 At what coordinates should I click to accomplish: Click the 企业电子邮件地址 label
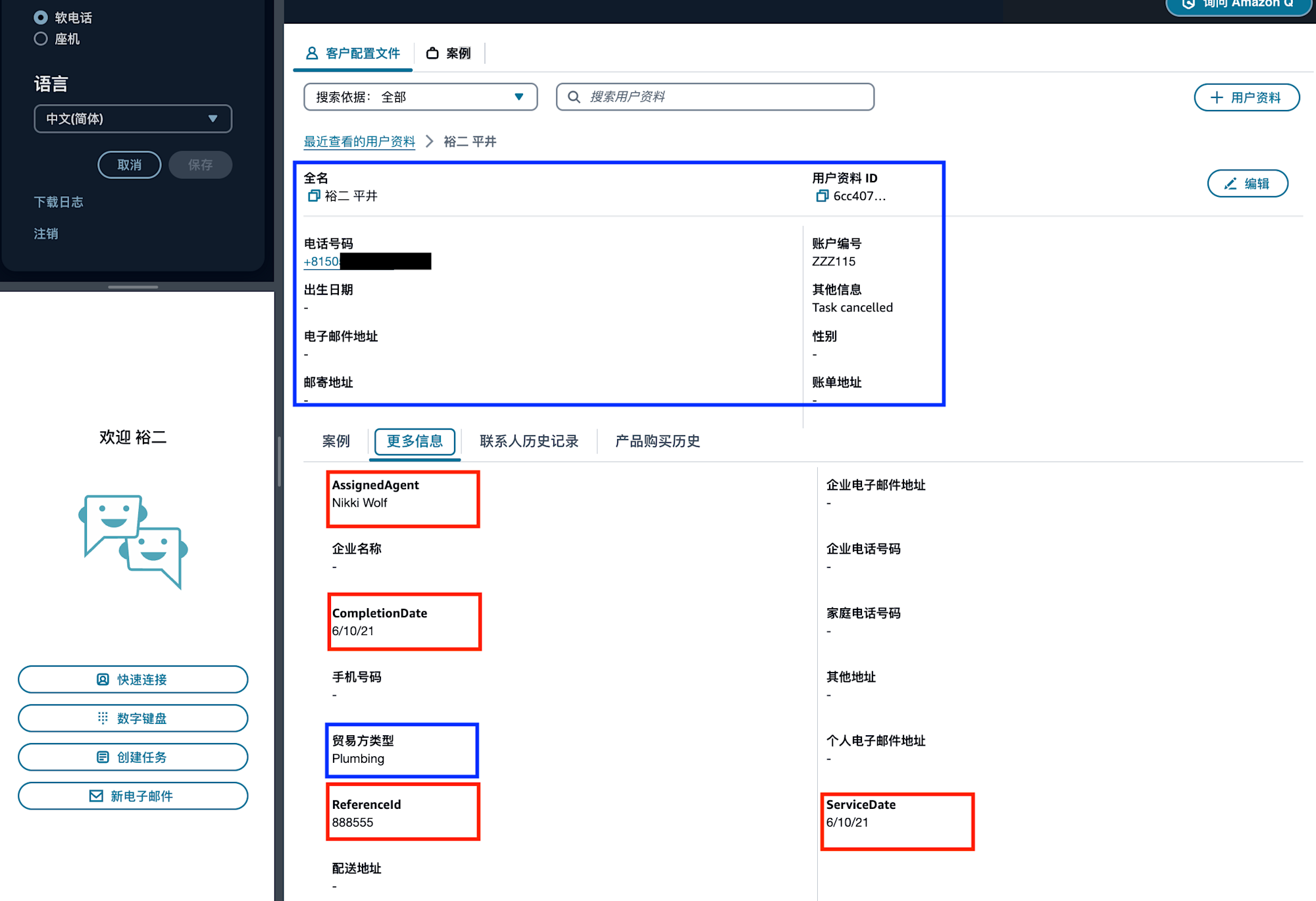click(876, 485)
